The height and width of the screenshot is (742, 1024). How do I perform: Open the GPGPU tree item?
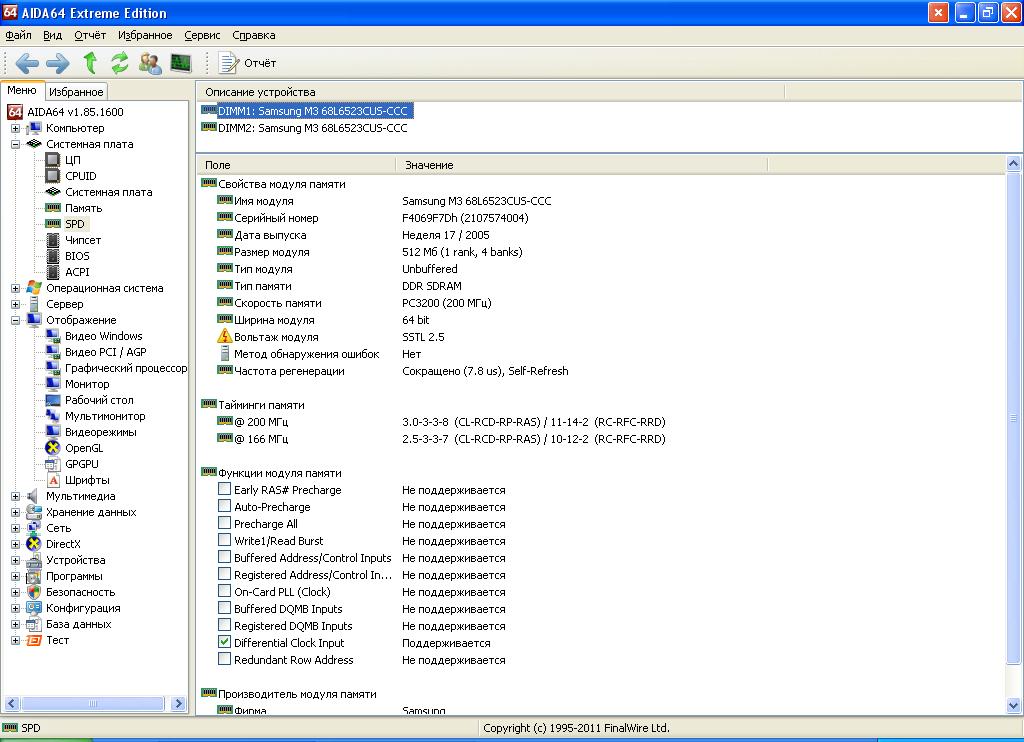point(82,464)
